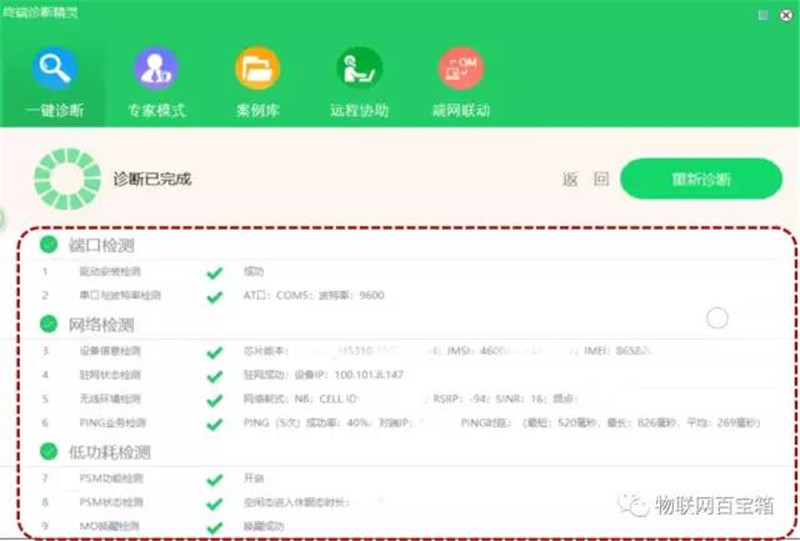Click the green circular diagnosis progress ring
The image size is (800, 541).
click(x=67, y=180)
